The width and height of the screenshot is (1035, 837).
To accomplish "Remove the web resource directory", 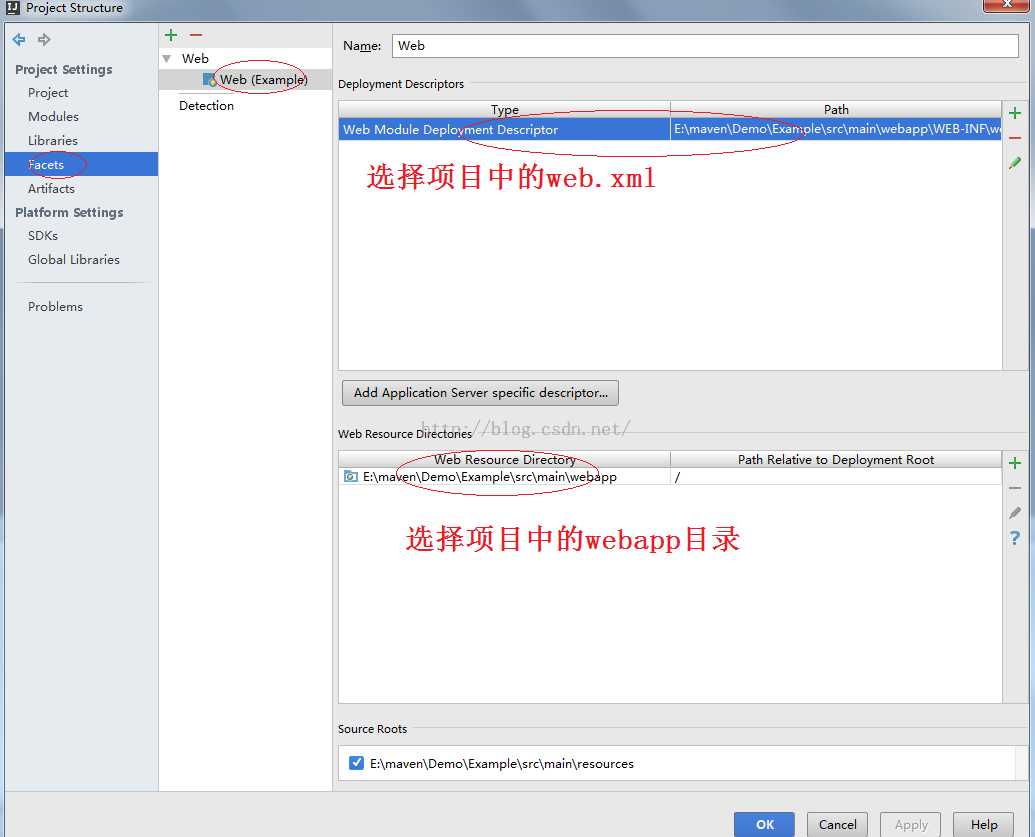I will 1015,488.
